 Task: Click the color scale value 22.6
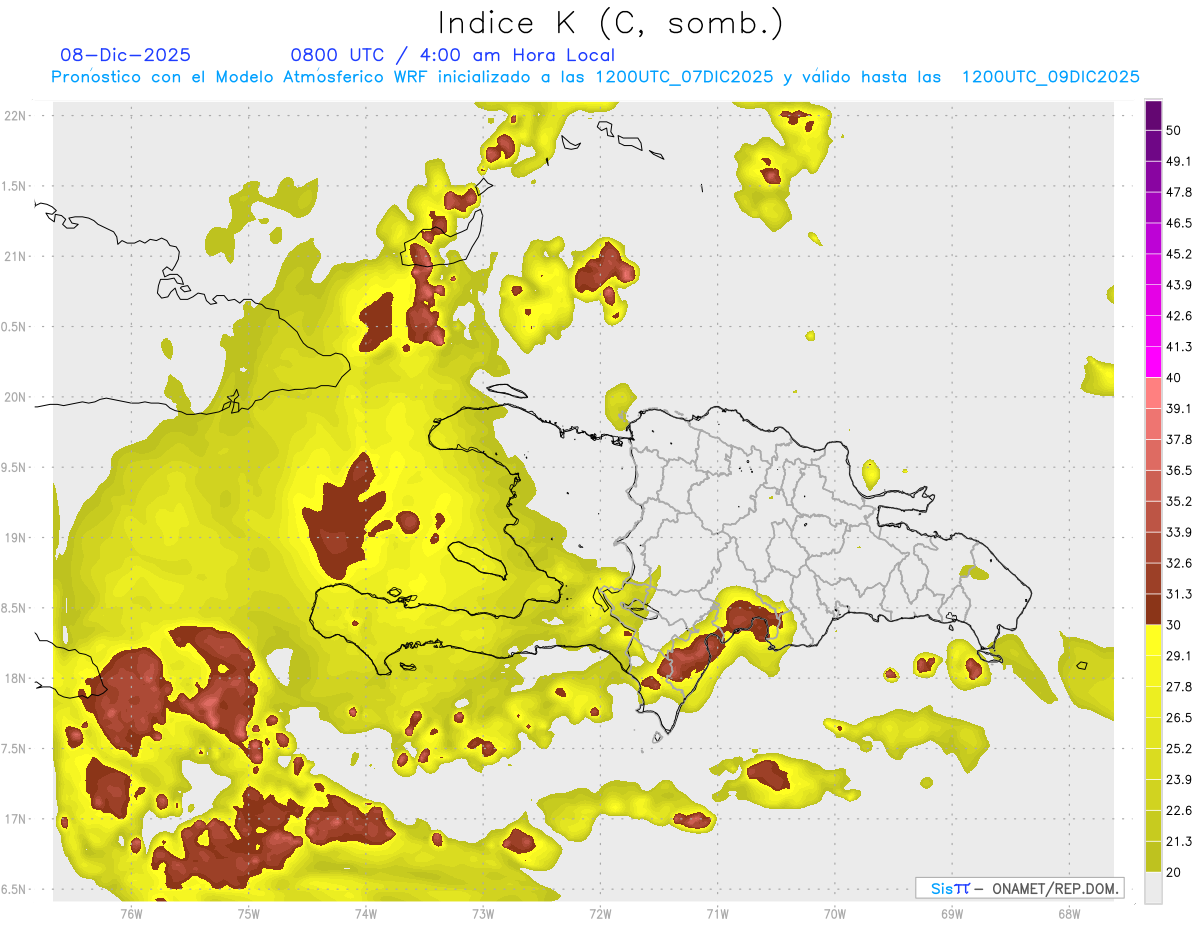tap(1178, 811)
